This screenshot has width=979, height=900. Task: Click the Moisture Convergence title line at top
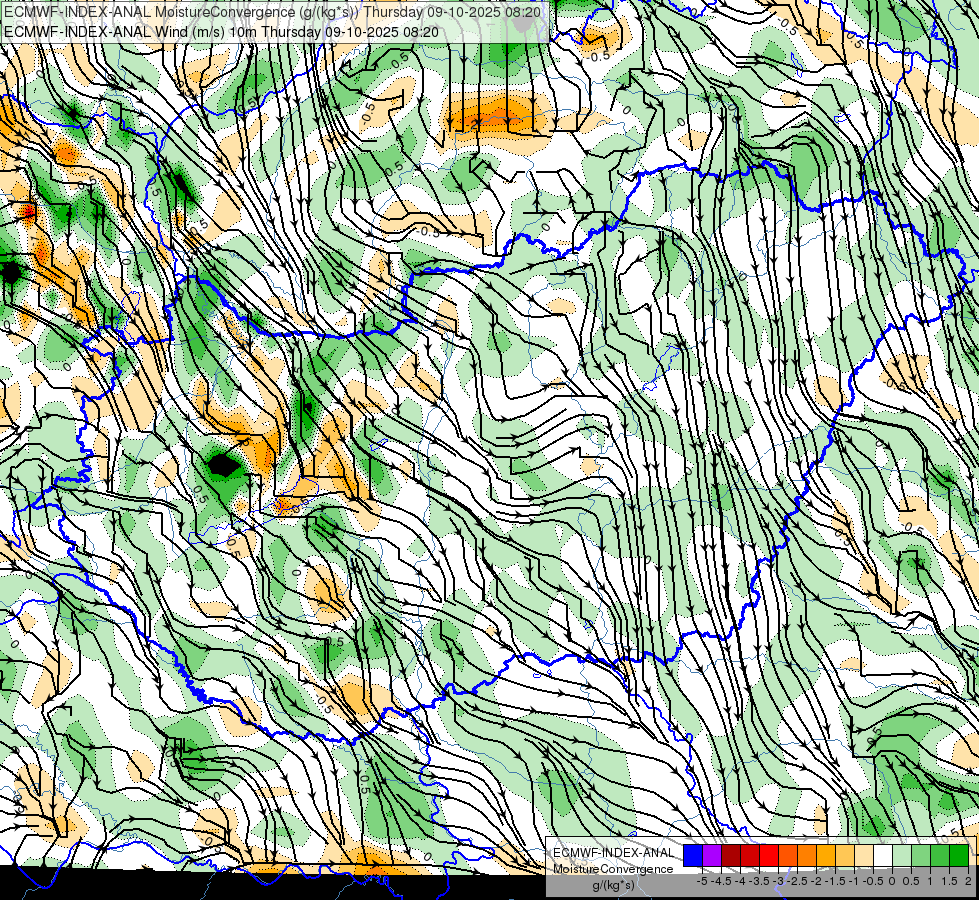click(272, 12)
